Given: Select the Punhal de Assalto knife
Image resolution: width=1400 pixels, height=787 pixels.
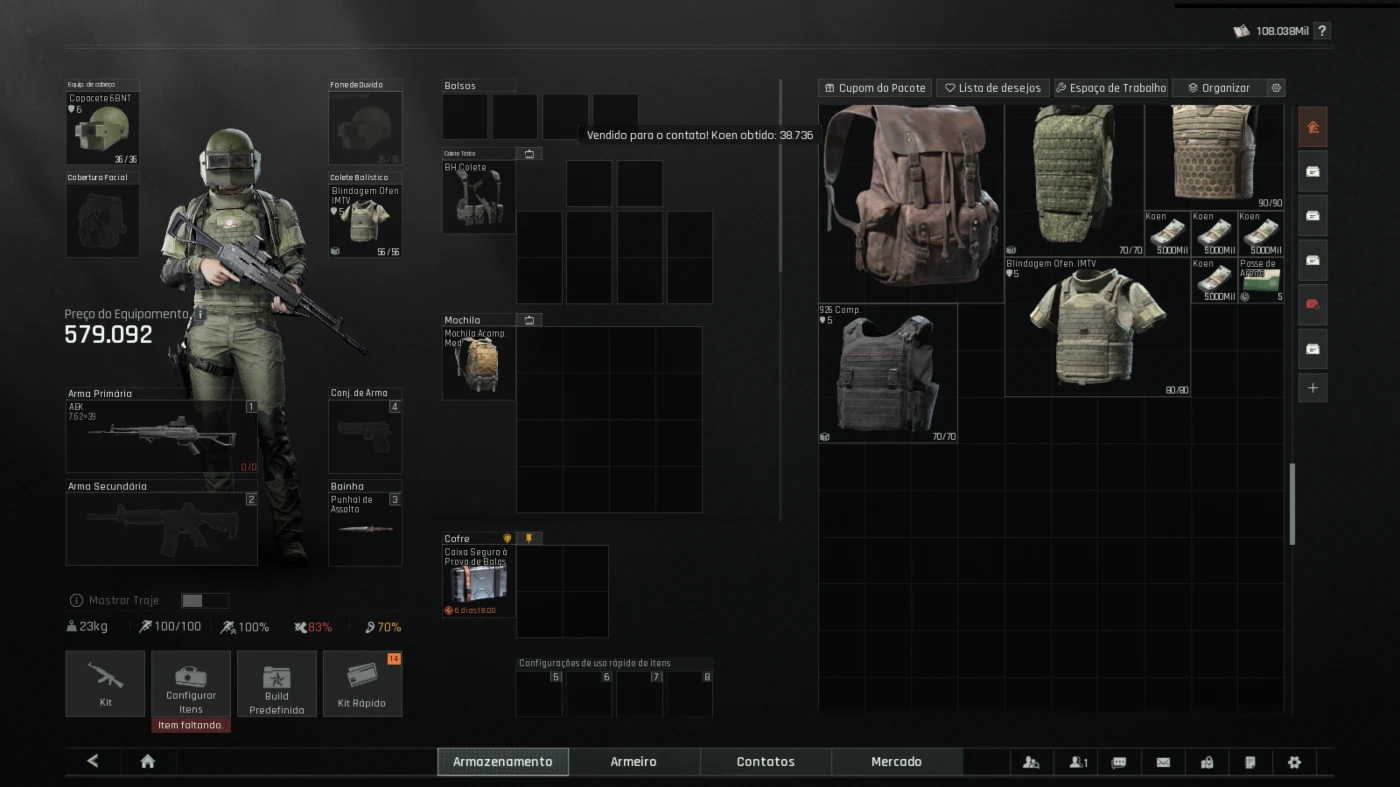Looking at the screenshot, I should pyautogui.click(x=365, y=529).
